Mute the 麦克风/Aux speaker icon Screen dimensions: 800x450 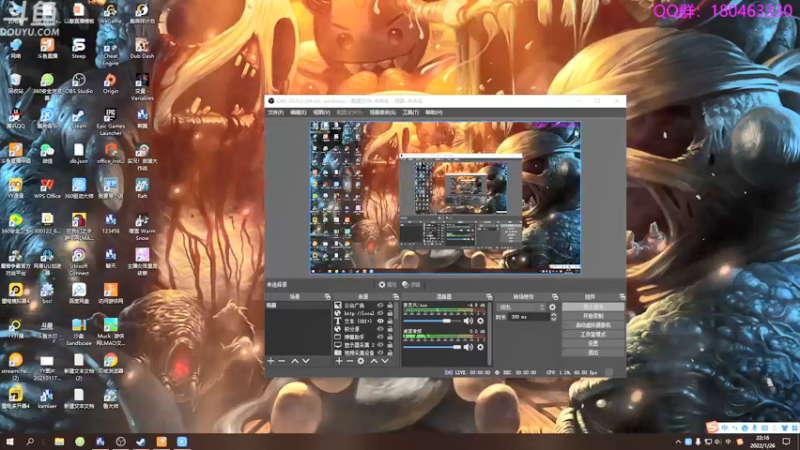point(468,321)
